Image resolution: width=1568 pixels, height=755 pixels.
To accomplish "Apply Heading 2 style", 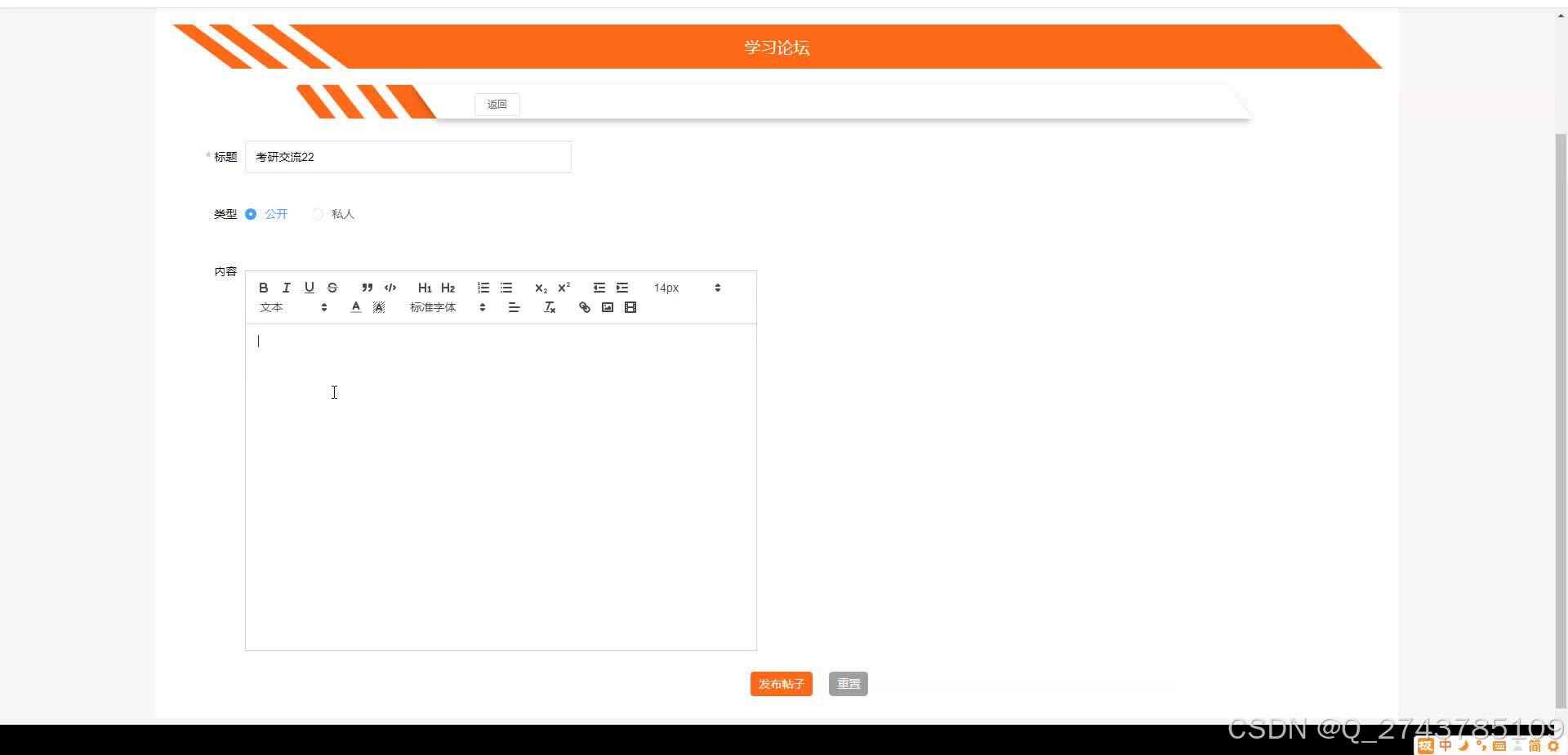I will pyautogui.click(x=448, y=288).
